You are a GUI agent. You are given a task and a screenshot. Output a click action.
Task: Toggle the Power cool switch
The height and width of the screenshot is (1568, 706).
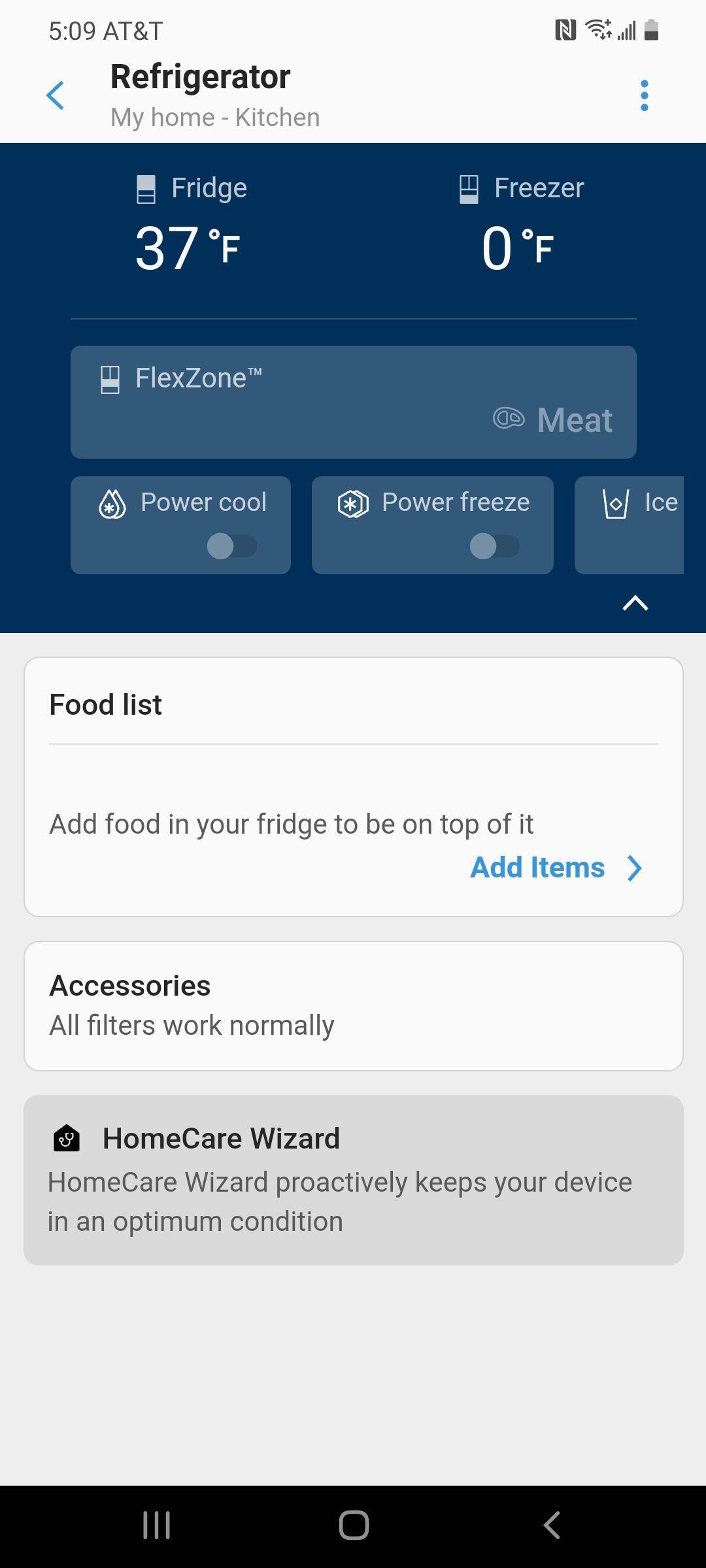pyautogui.click(x=231, y=546)
